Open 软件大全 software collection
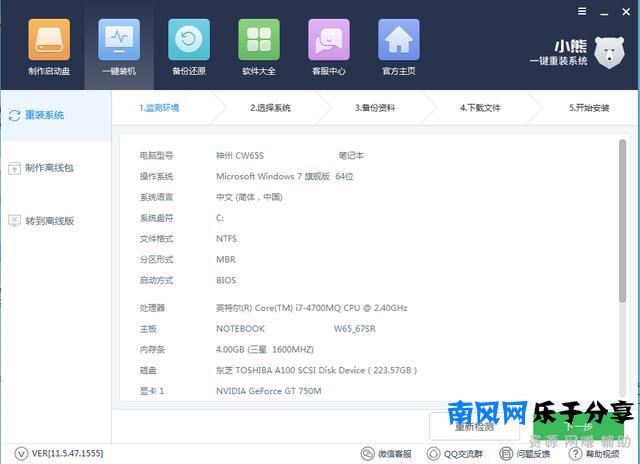Screen dimensions: 640x464 (259, 47)
